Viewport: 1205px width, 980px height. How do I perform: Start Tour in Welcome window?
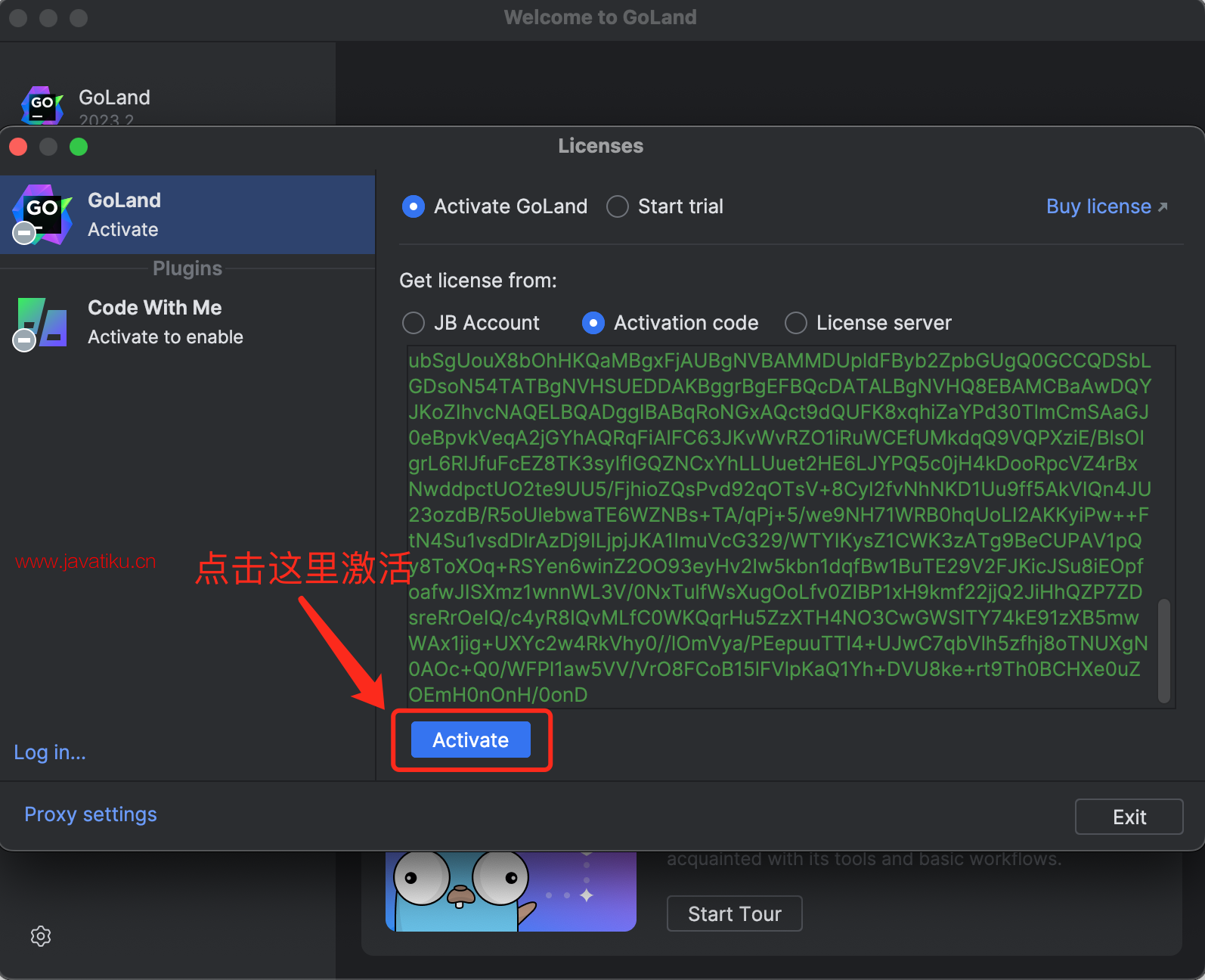[x=734, y=913]
